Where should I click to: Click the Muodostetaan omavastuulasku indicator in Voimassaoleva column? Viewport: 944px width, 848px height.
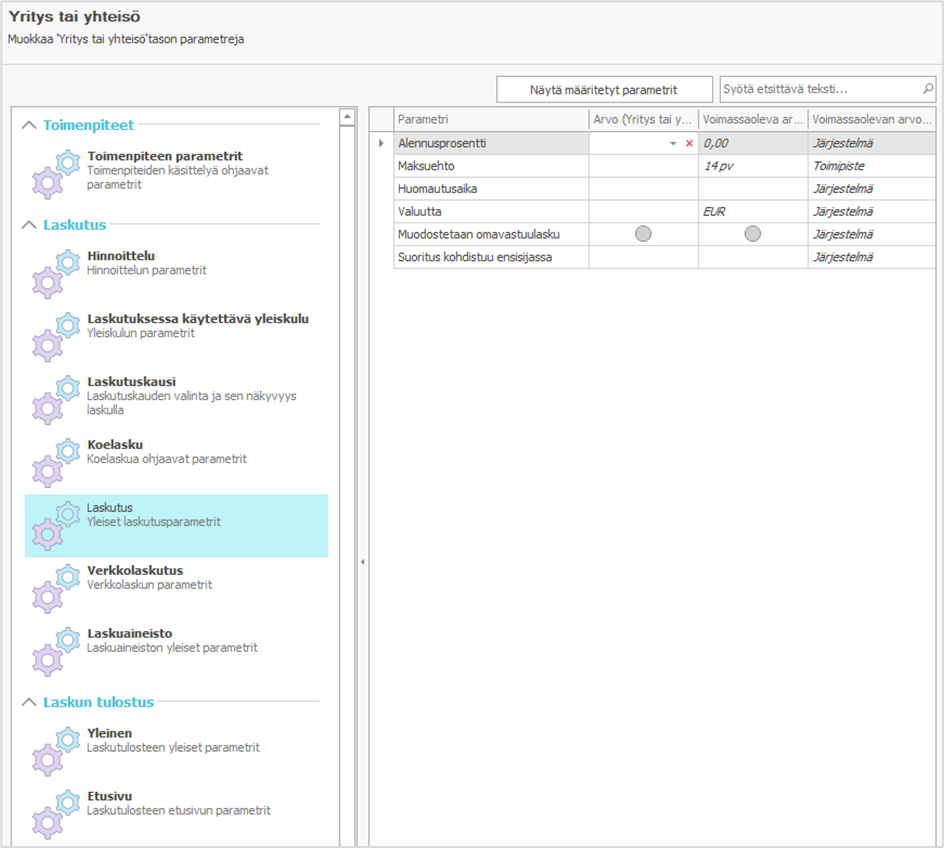(752, 233)
